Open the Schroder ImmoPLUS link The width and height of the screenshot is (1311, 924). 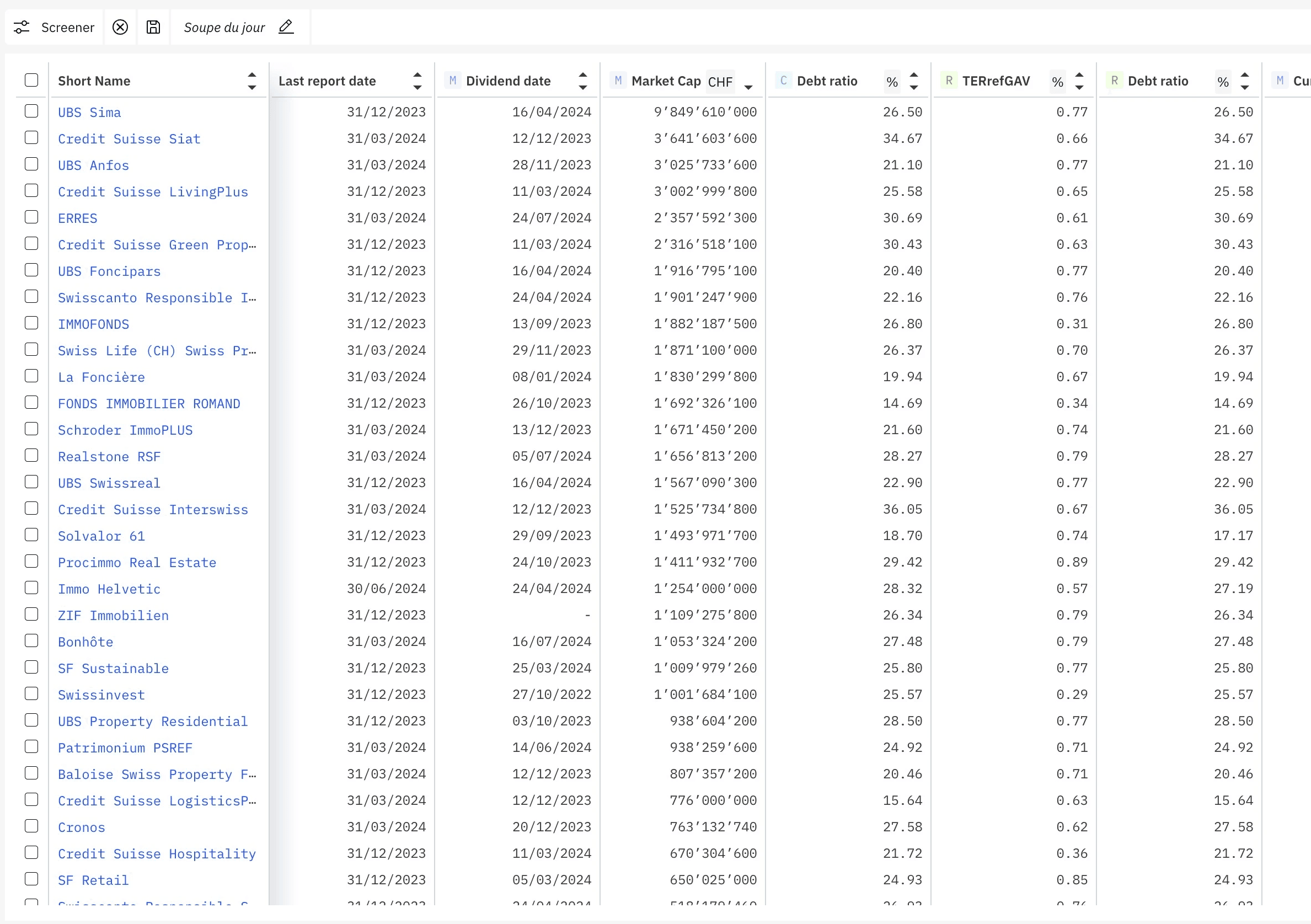(126, 430)
